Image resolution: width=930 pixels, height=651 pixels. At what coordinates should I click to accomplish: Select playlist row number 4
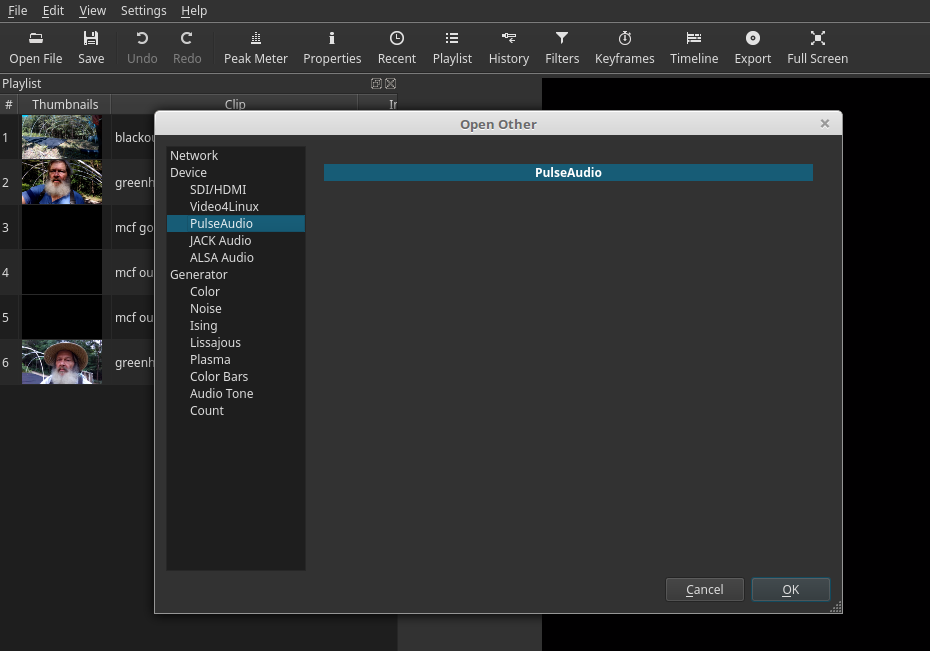[x=5, y=272]
